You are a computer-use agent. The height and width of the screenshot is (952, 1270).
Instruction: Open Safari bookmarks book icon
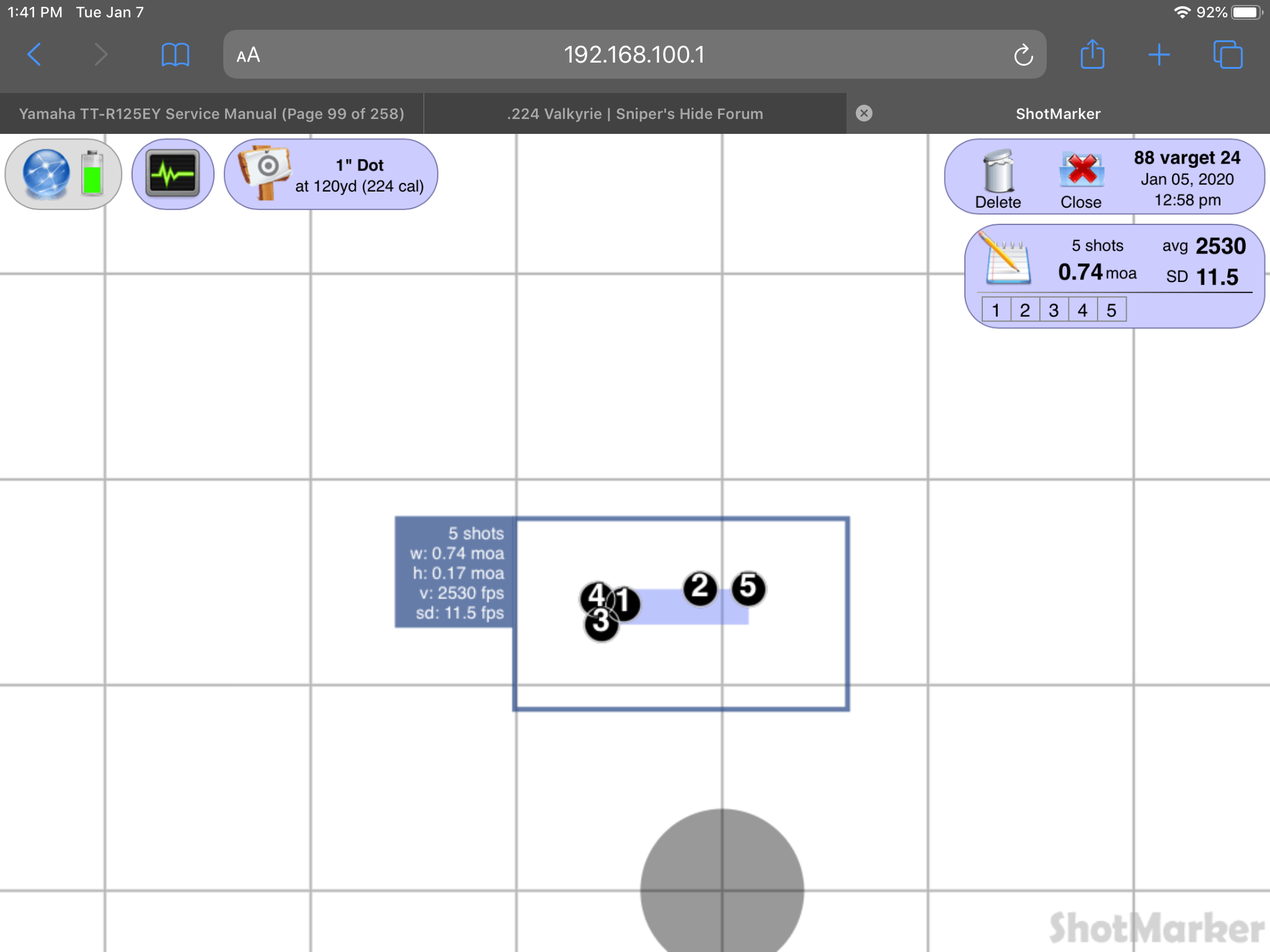tap(175, 55)
